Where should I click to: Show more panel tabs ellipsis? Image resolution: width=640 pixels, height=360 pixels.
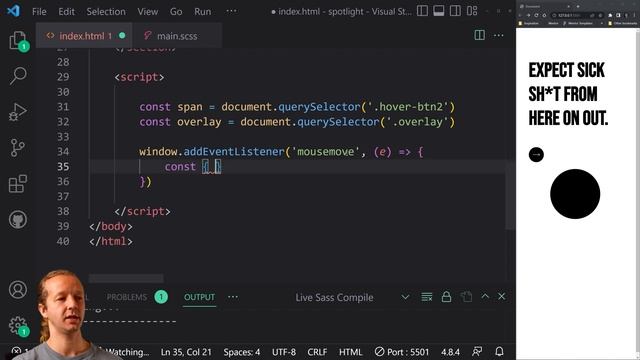(233, 297)
